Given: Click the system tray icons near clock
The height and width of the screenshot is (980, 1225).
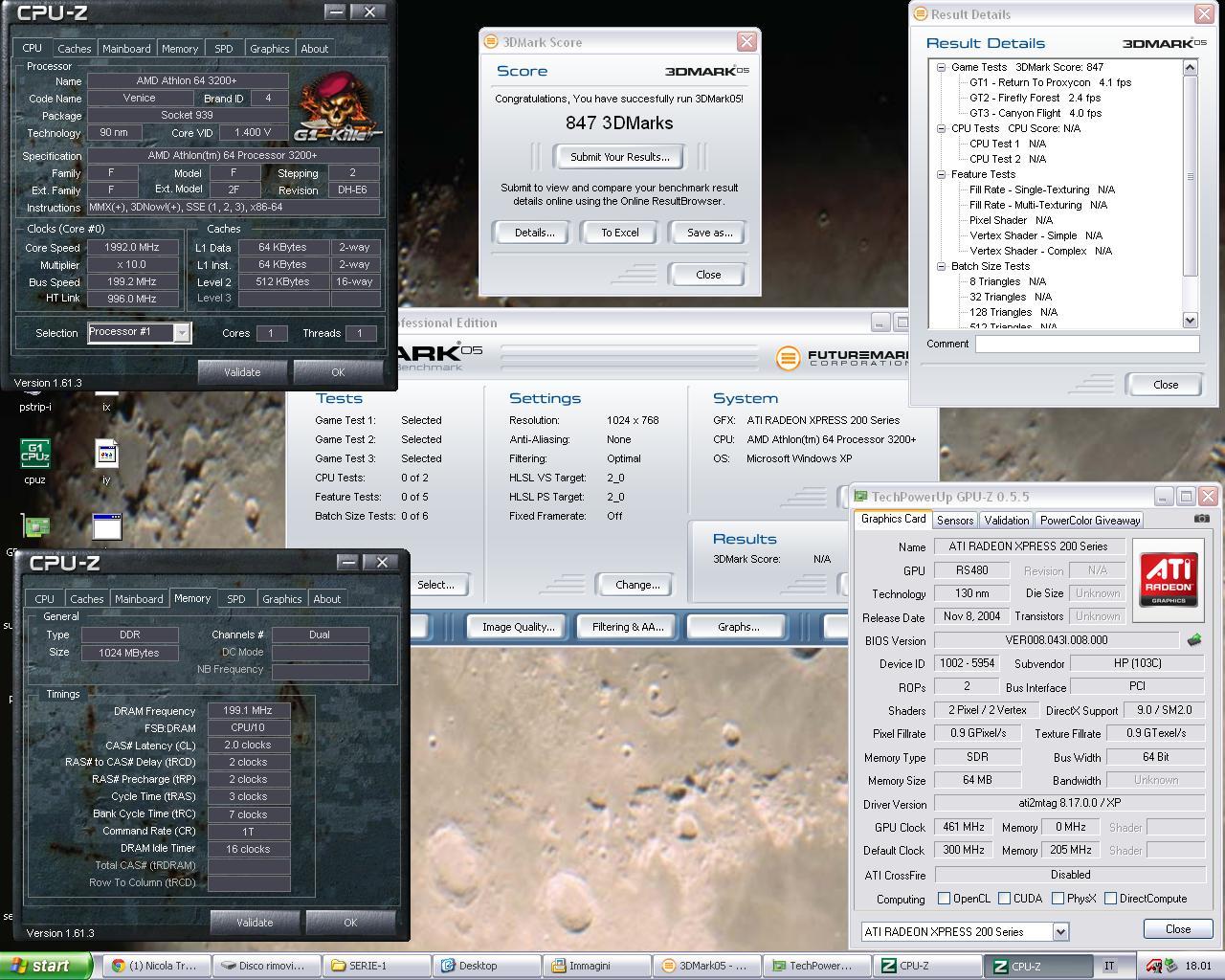Looking at the screenshot, I should (x=1161, y=966).
